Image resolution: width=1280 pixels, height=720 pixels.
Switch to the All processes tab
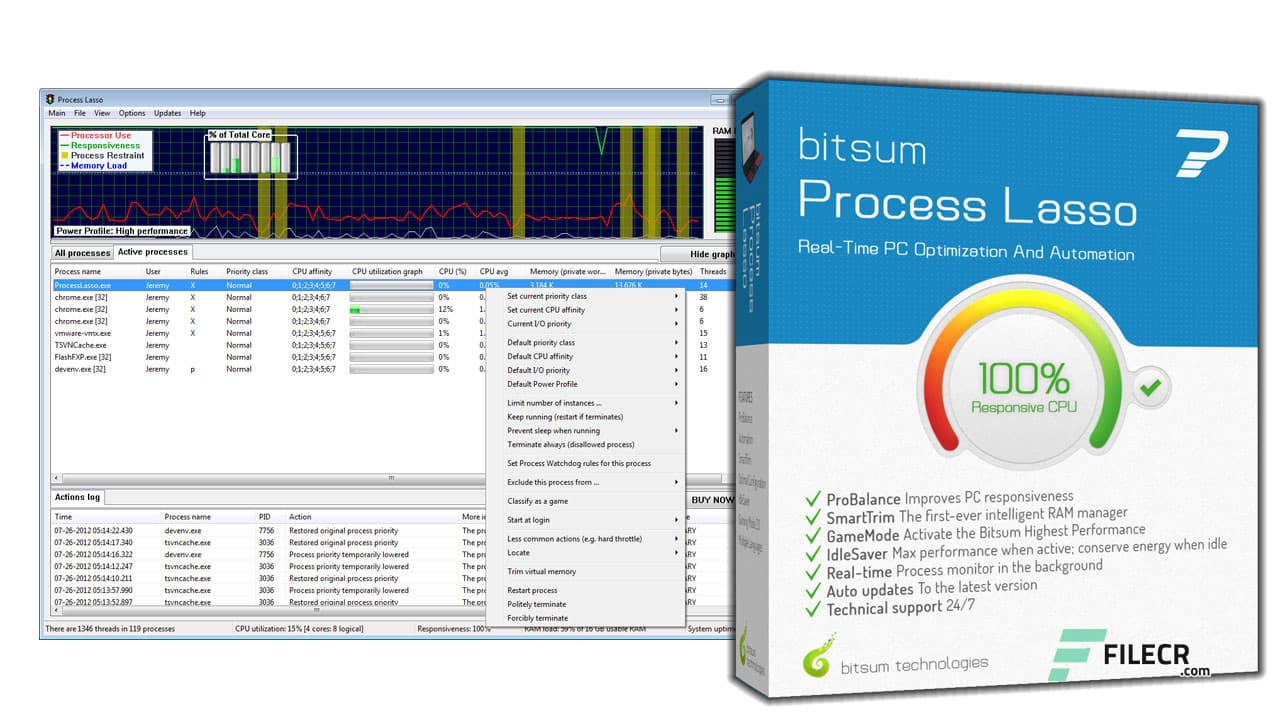pos(82,252)
